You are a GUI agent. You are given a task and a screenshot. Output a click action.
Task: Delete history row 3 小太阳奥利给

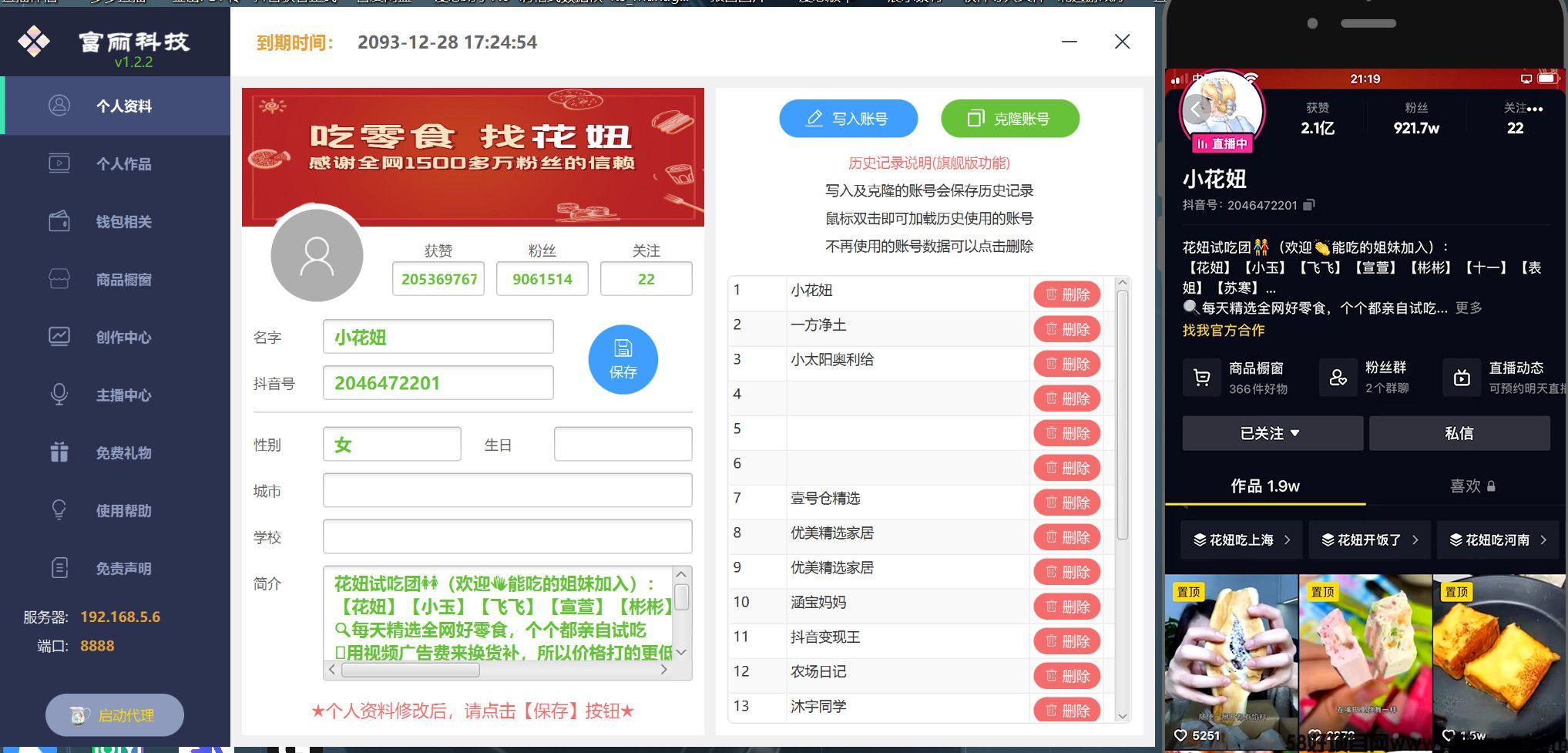(1067, 364)
